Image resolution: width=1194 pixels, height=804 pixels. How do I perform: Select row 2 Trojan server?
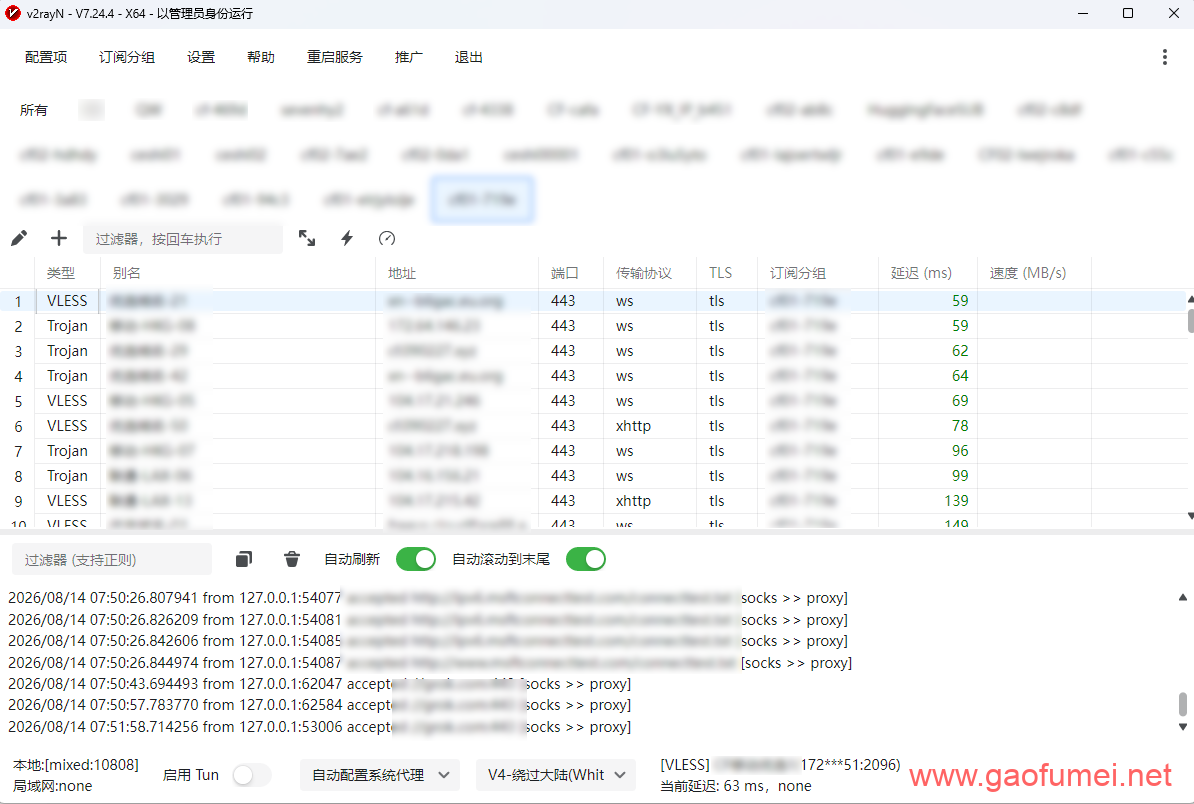[x=592, y=326]
